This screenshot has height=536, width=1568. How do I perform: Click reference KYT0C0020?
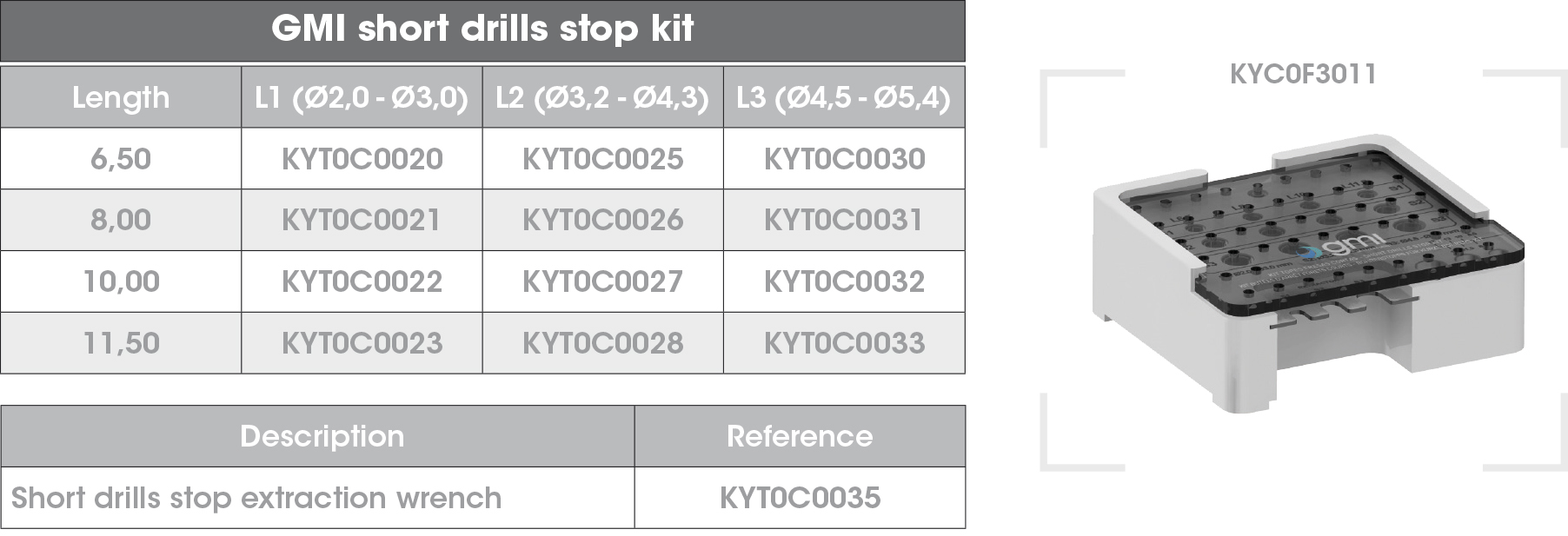tap(362, 159)
